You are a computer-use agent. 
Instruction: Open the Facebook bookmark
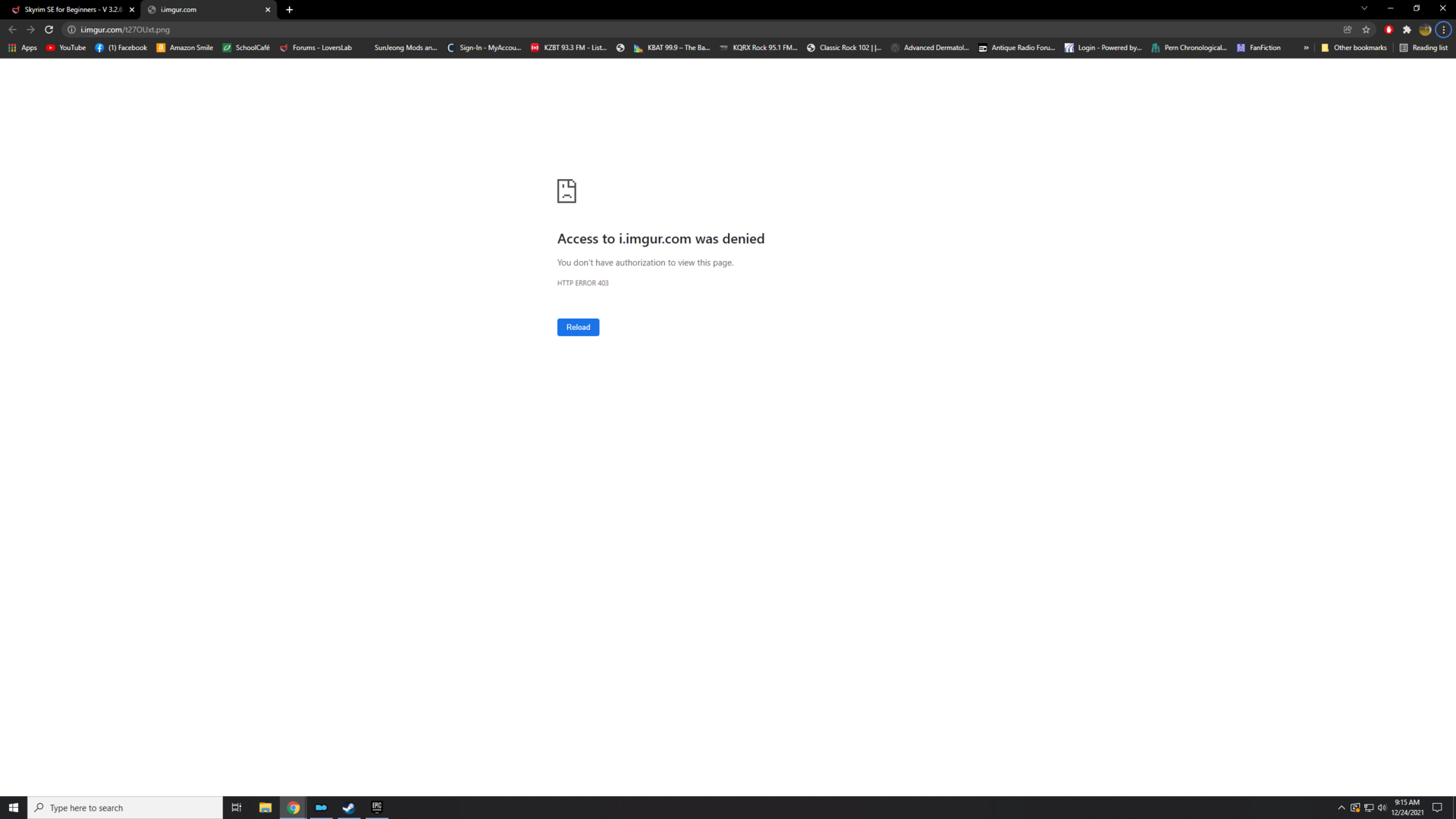click(121, 48)
